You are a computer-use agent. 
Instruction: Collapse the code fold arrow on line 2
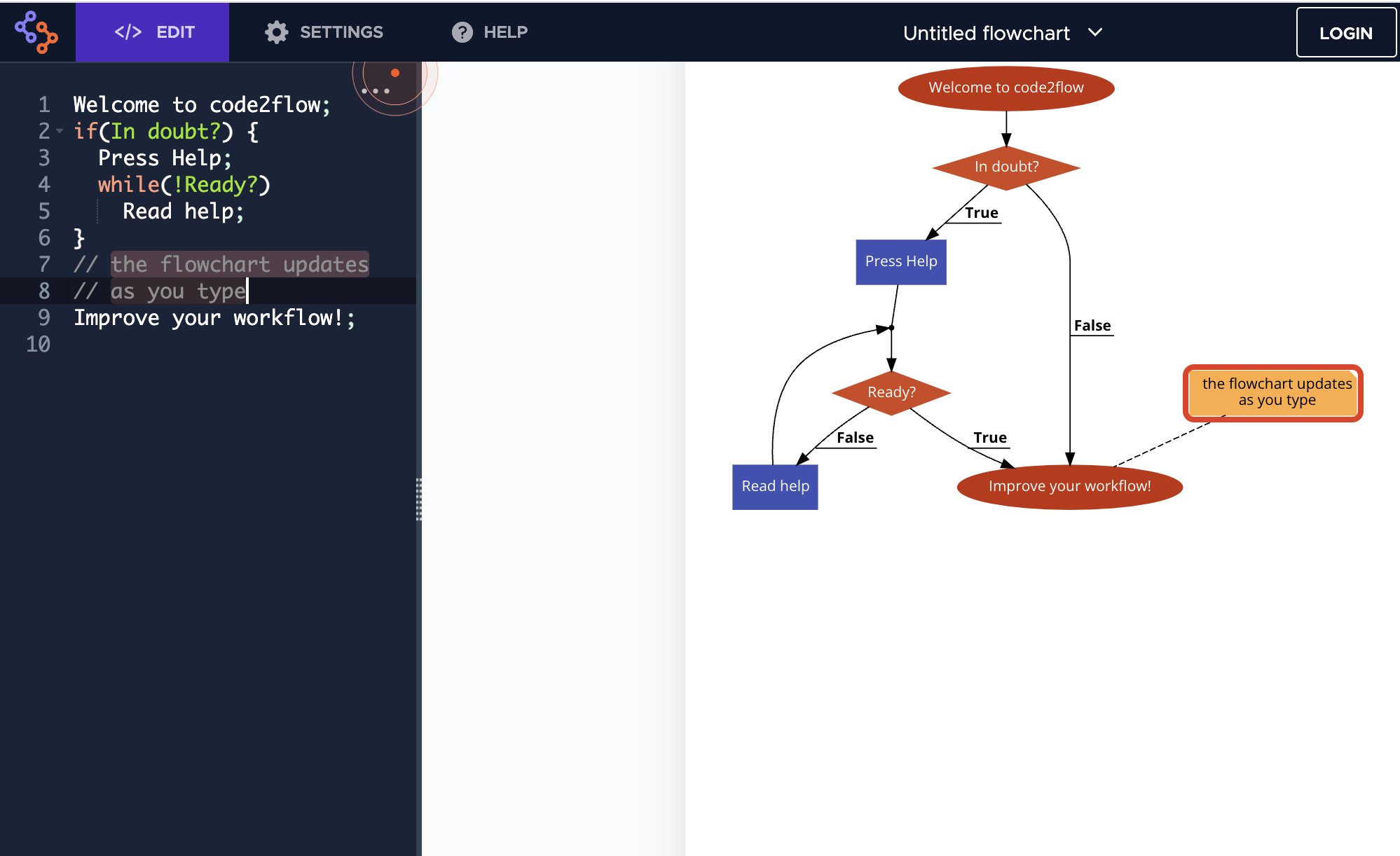coord(60,131)
